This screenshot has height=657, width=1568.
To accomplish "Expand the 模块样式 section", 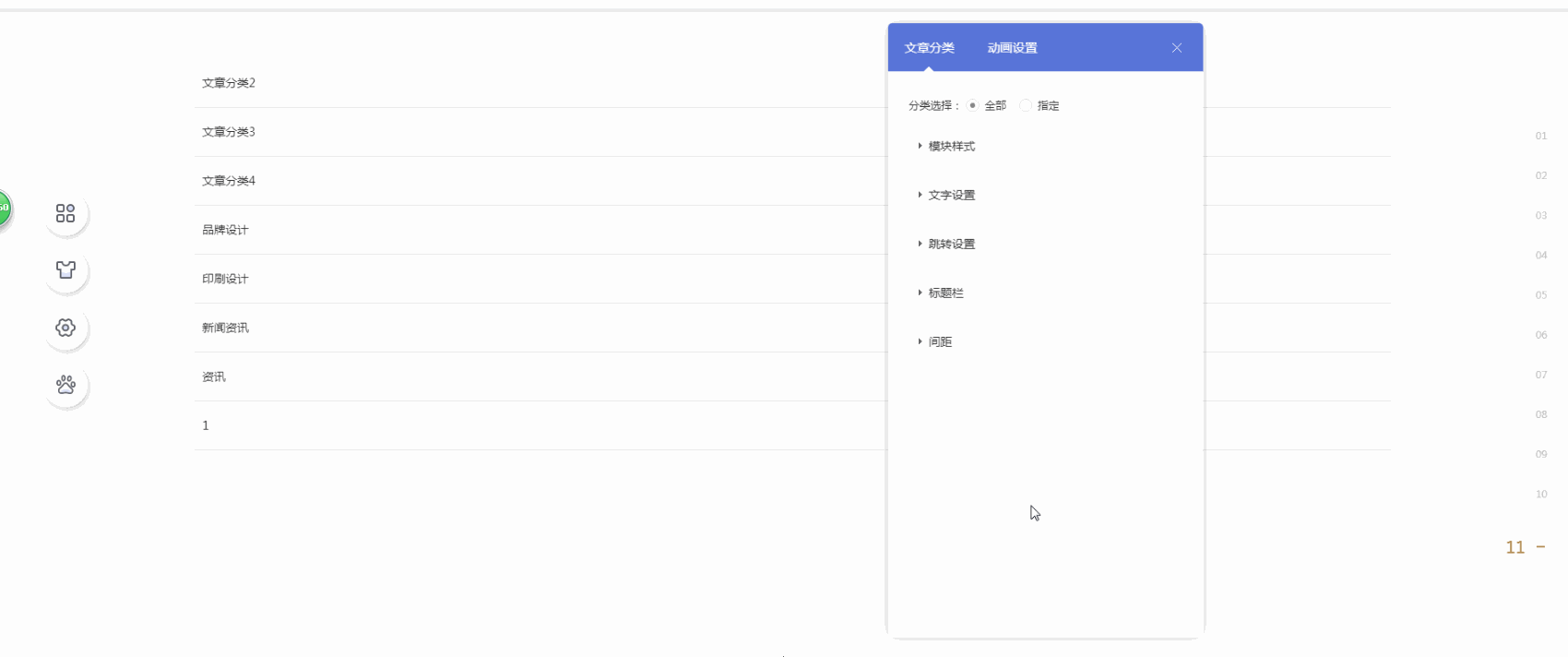I will pos(951,147).
